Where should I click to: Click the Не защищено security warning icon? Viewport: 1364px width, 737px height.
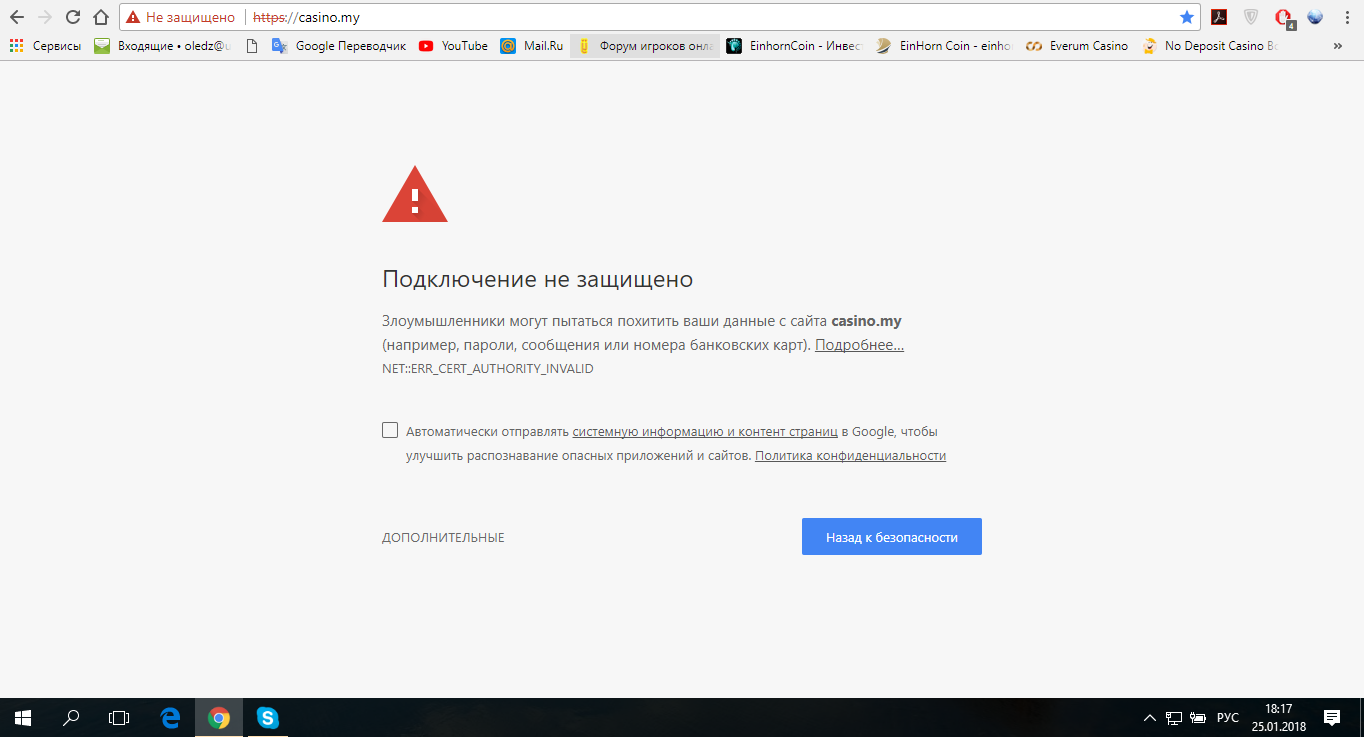click(x=134, y=17)
